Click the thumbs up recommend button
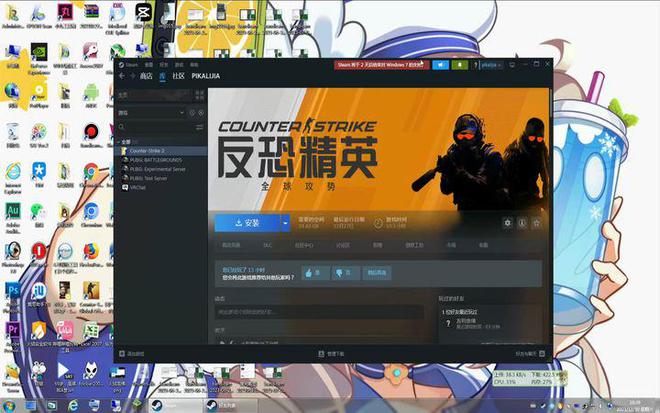Image resolution: width=660 pixels, height=413 pixels. tap(313, 272)
